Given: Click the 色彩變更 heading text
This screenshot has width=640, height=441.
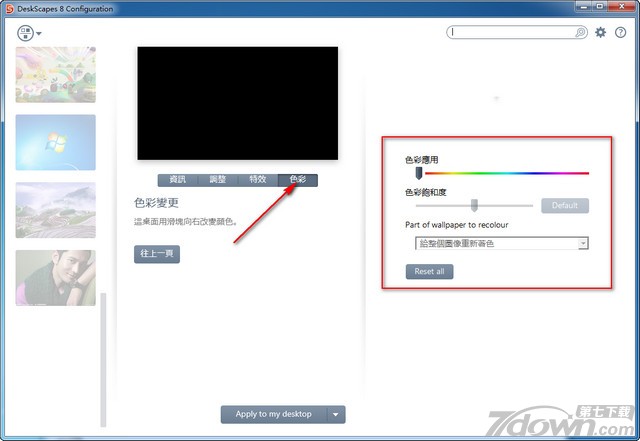Looking at the screenshot, I should pos(156,203).
